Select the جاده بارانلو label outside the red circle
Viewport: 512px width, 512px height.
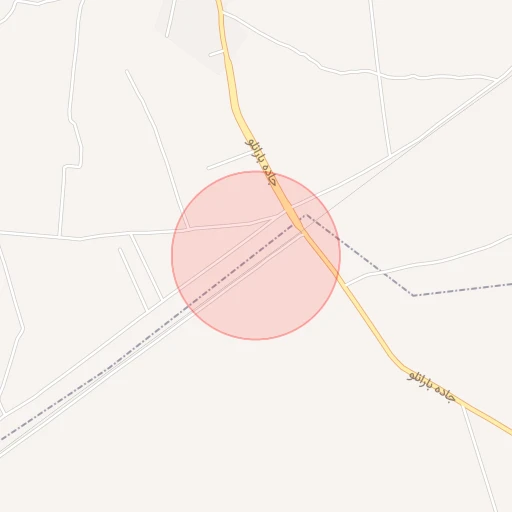431,387
